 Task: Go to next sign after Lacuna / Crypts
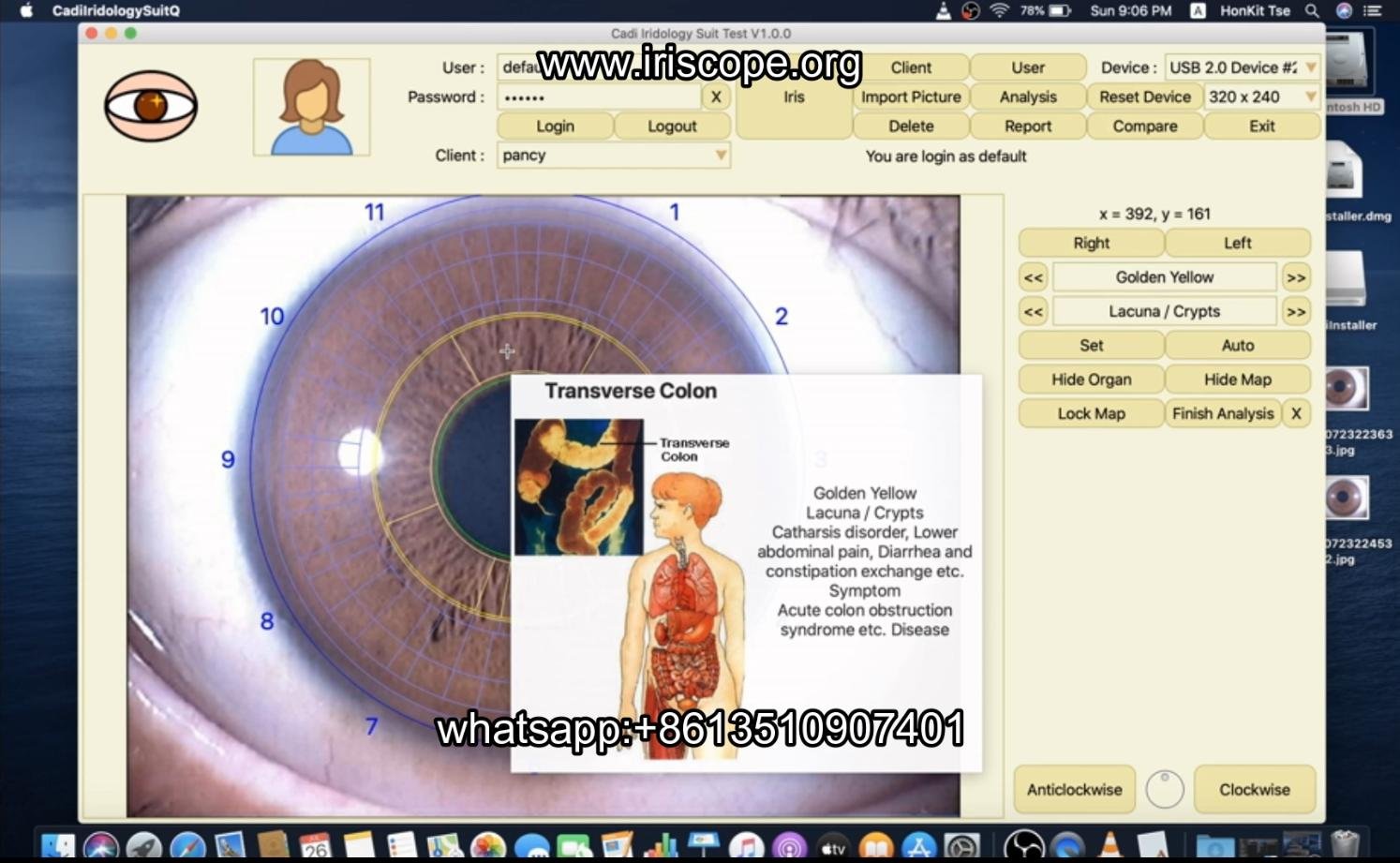pyautogui.click(x=1296, y=311)
